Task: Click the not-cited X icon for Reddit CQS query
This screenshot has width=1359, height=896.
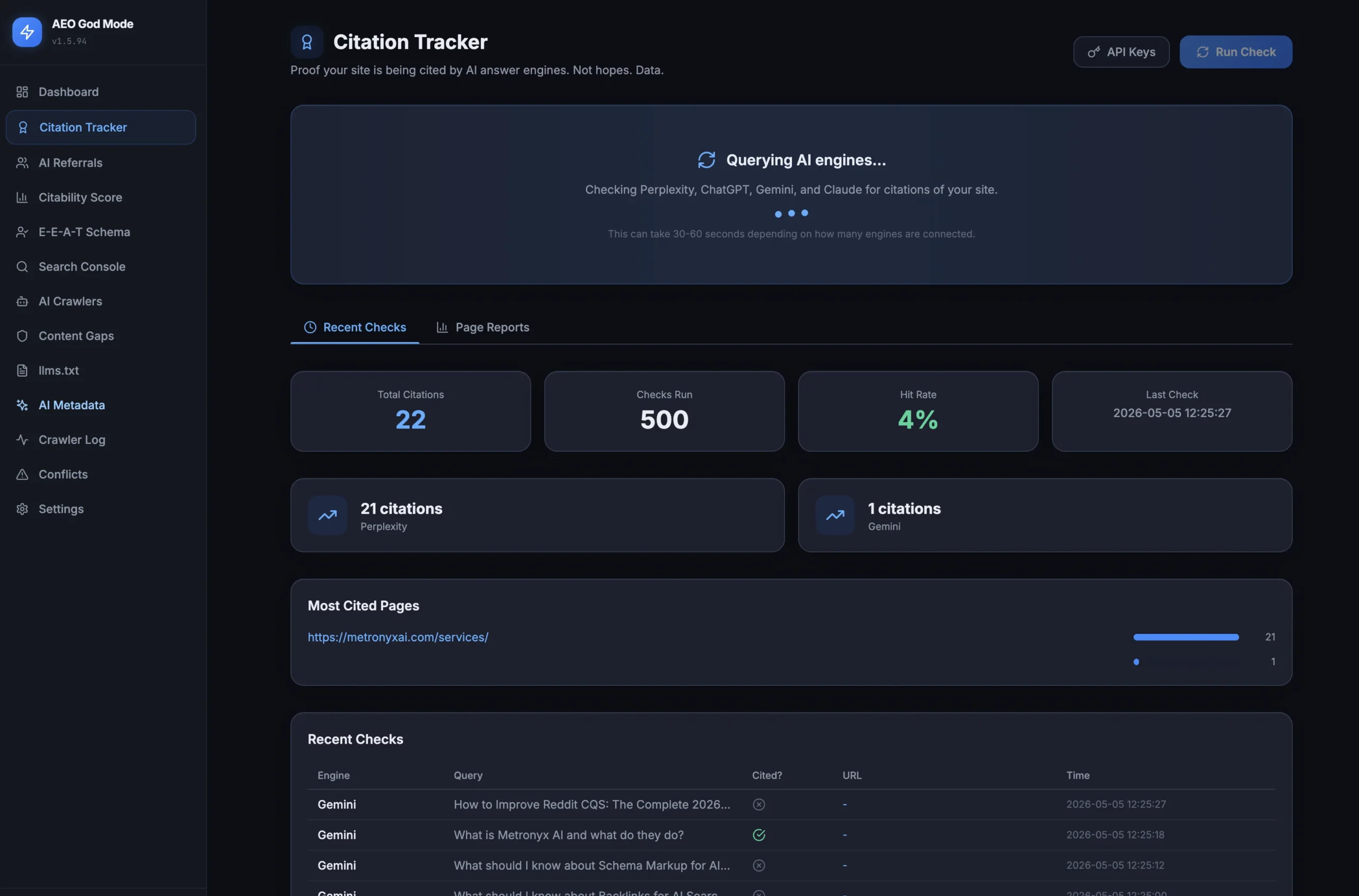Action: click(759, 805)
